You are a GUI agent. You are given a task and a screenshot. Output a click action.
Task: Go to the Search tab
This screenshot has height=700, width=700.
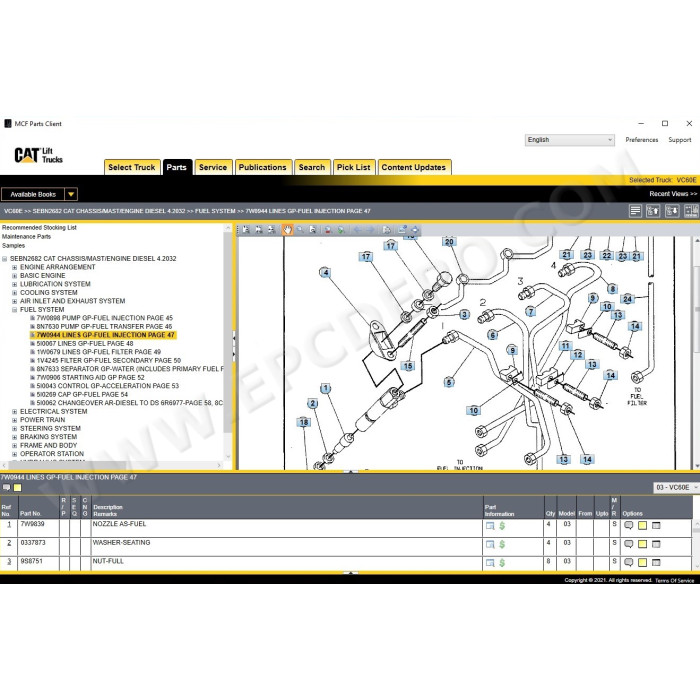pyautogui.click(x=312, y=167)
